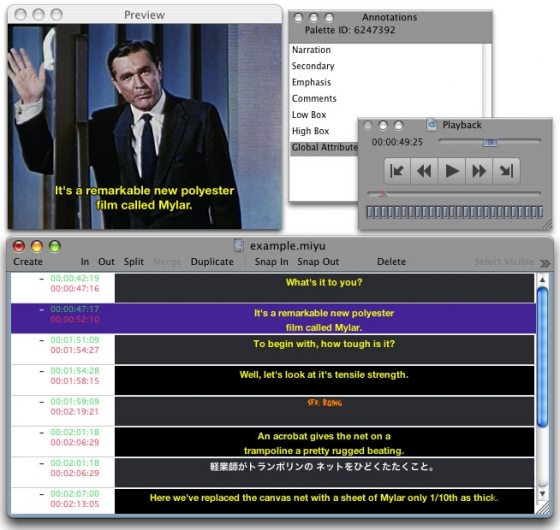Open the toolbar overflow chevron

[545, 264]
